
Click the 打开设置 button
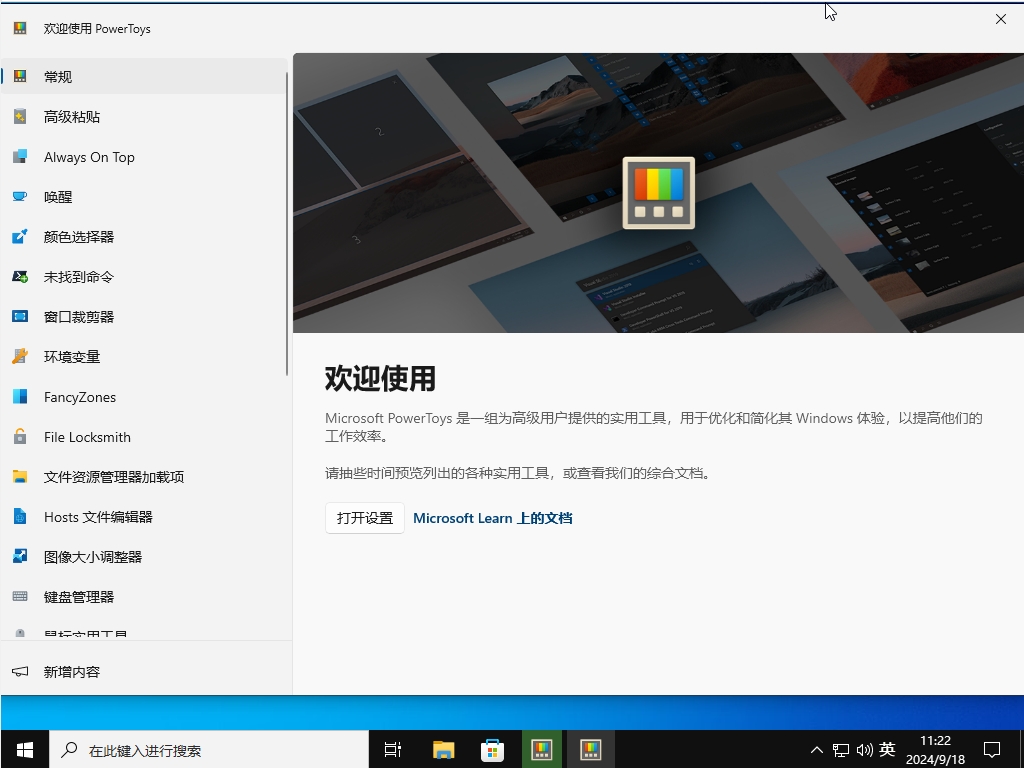pos(364,518)
